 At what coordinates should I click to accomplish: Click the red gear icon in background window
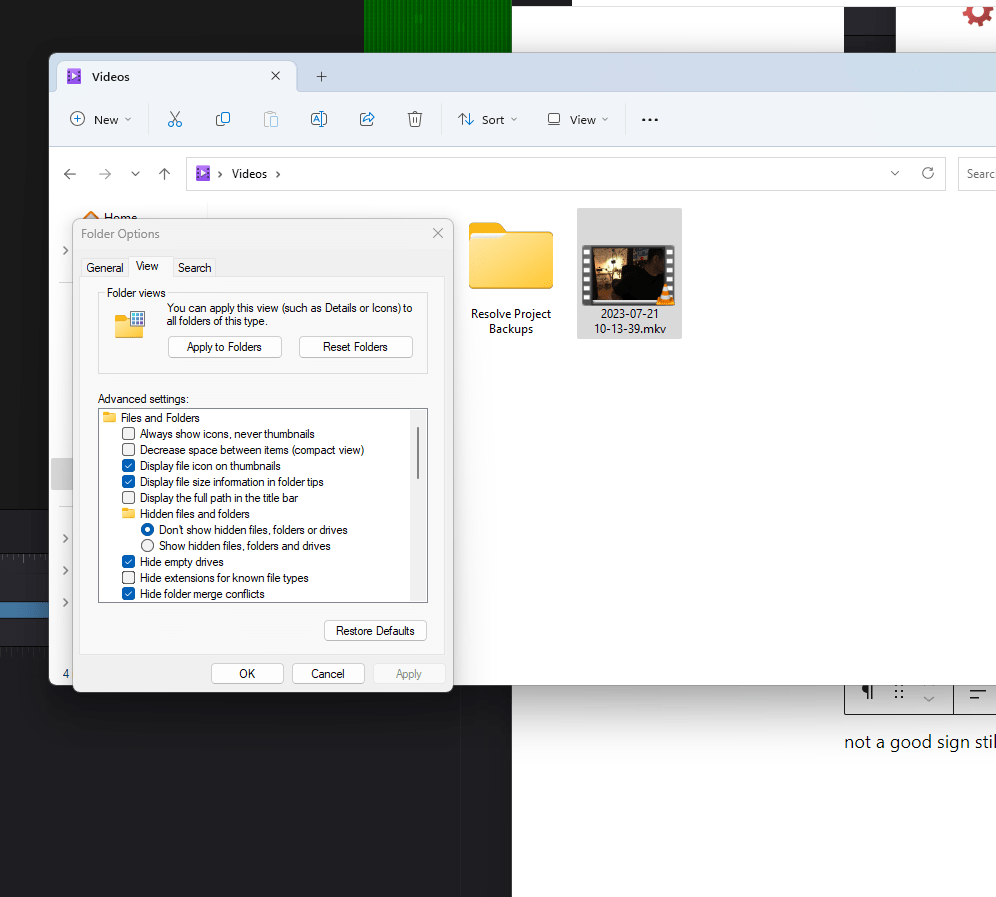click(x=978, y=15)
